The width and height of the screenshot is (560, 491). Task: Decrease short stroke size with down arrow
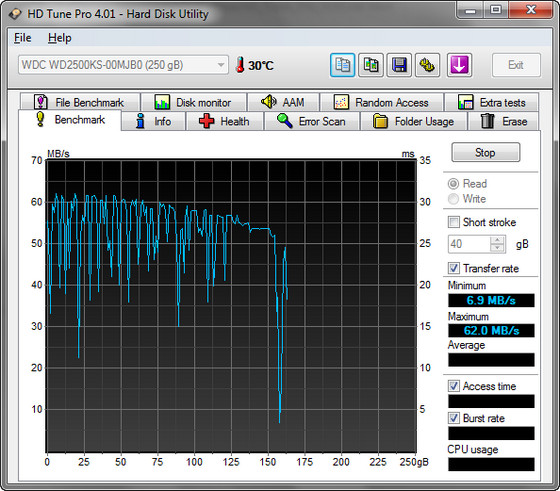[498, 248]
